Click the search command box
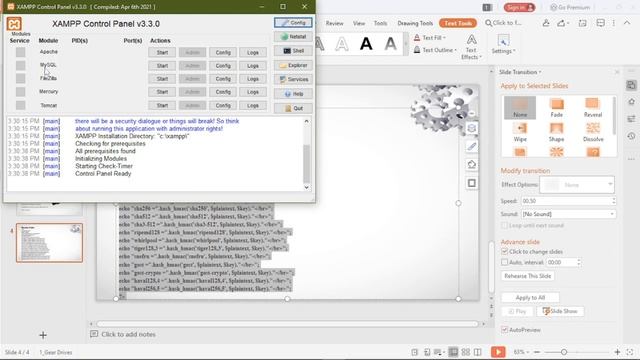This screenshot has width=640, height=360. pos(503,23)
